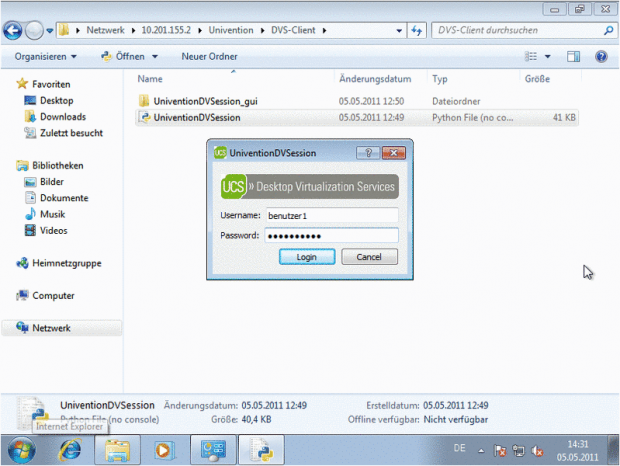The height and width of the screenshot is (466, 620).
Task: Focus the Username input field
Action: coord(332,215)
